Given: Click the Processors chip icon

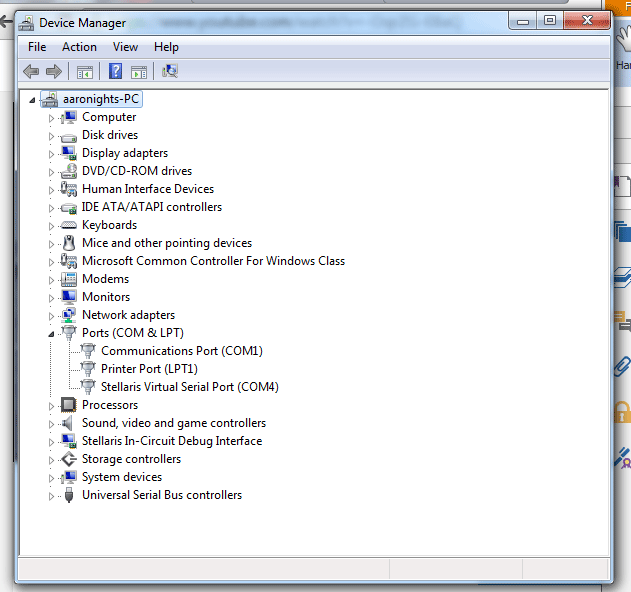Looking at the screenshot, I should tap(68, 405).
